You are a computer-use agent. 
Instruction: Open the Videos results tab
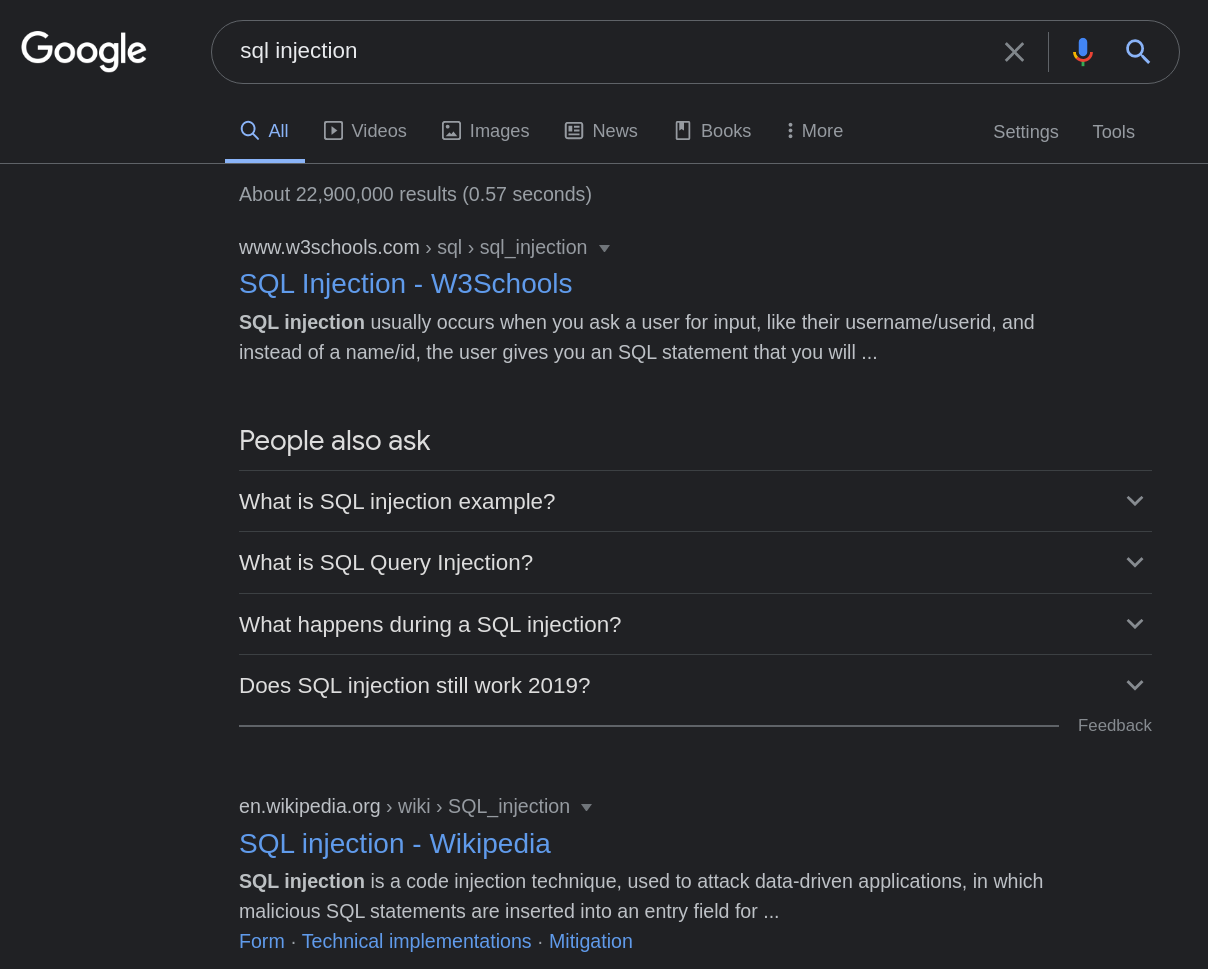[365, 131]
